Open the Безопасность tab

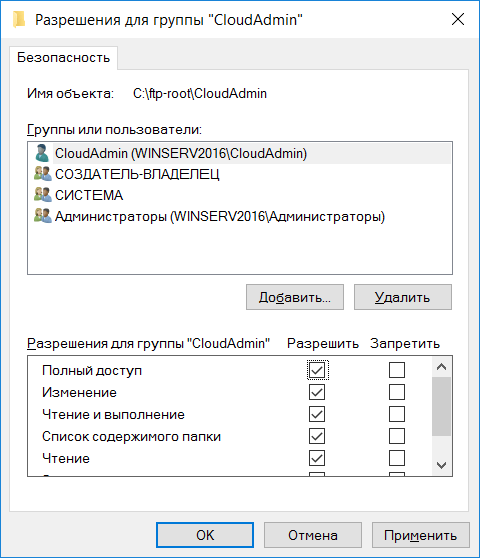(64, 58)
